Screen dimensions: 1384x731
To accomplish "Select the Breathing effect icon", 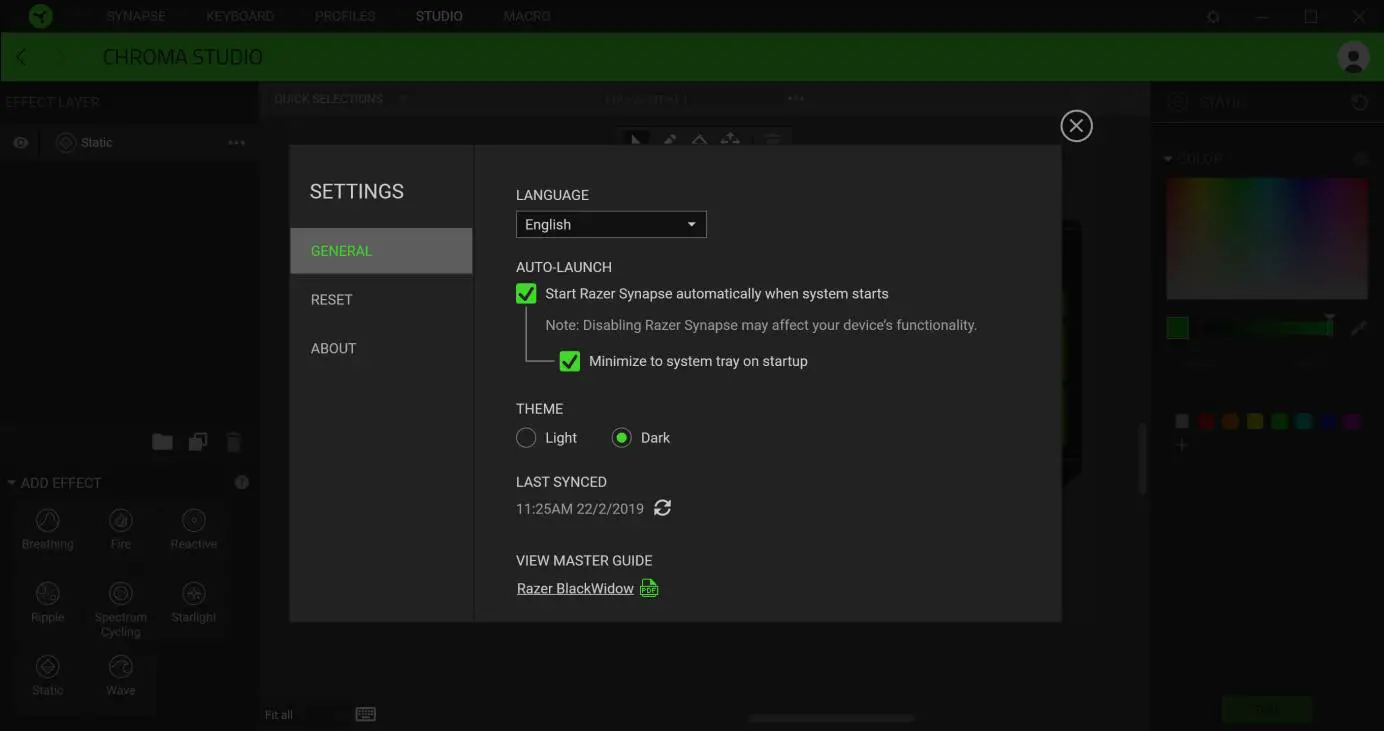I will pos(48,521).
